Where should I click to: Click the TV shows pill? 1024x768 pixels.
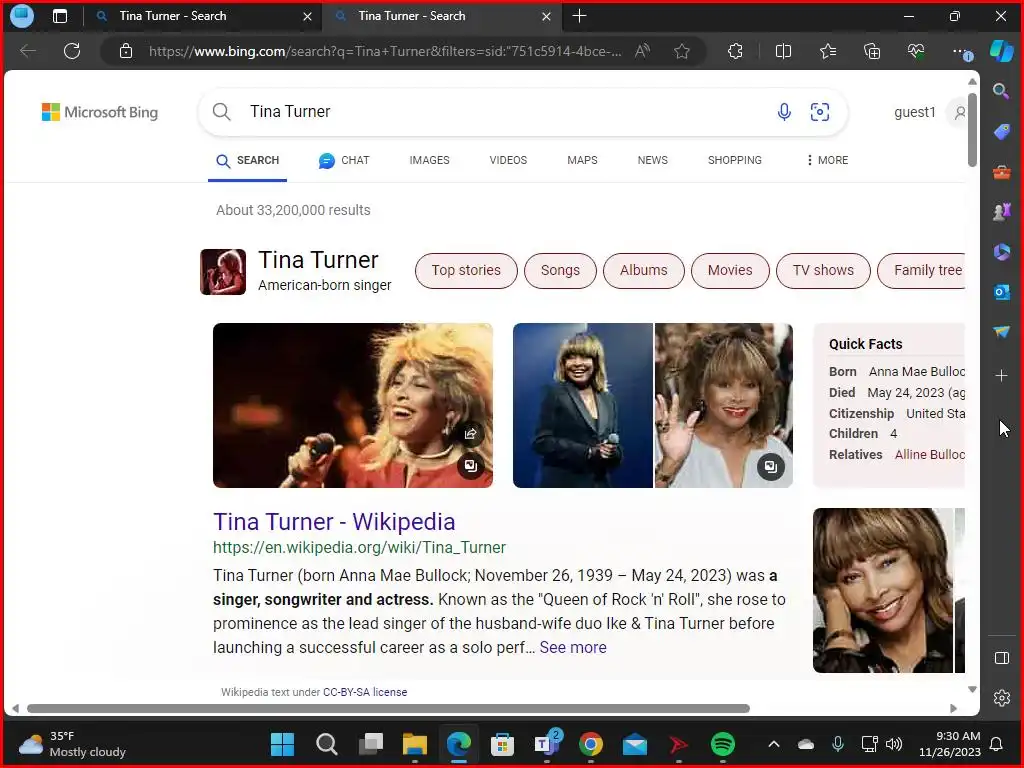823,270
